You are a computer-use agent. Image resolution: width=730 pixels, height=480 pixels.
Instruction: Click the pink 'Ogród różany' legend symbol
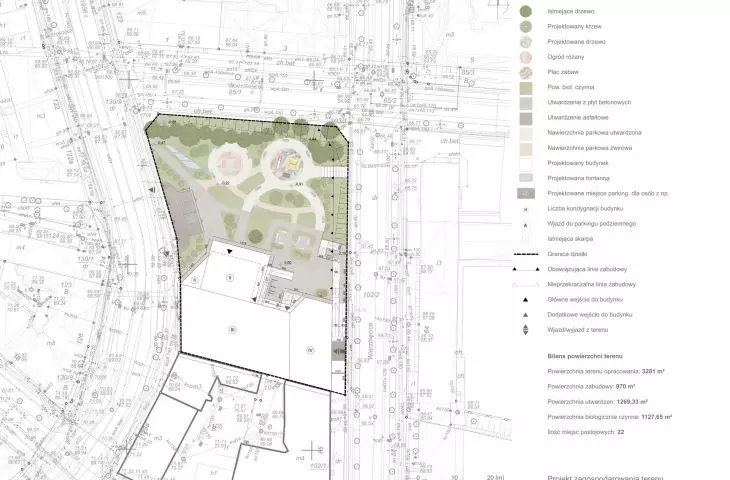tap(526, 57)
